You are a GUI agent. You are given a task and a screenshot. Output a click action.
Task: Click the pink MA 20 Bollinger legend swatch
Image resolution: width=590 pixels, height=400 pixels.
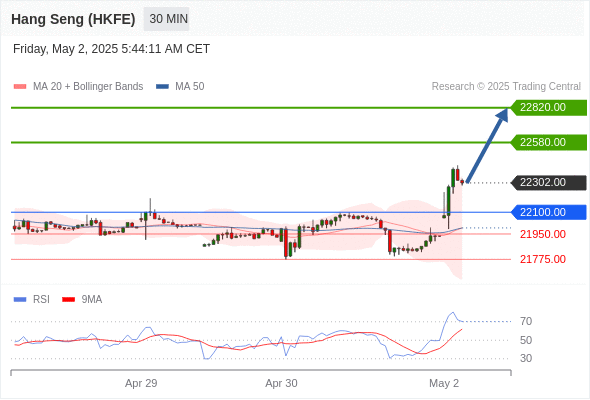(20, 87)
